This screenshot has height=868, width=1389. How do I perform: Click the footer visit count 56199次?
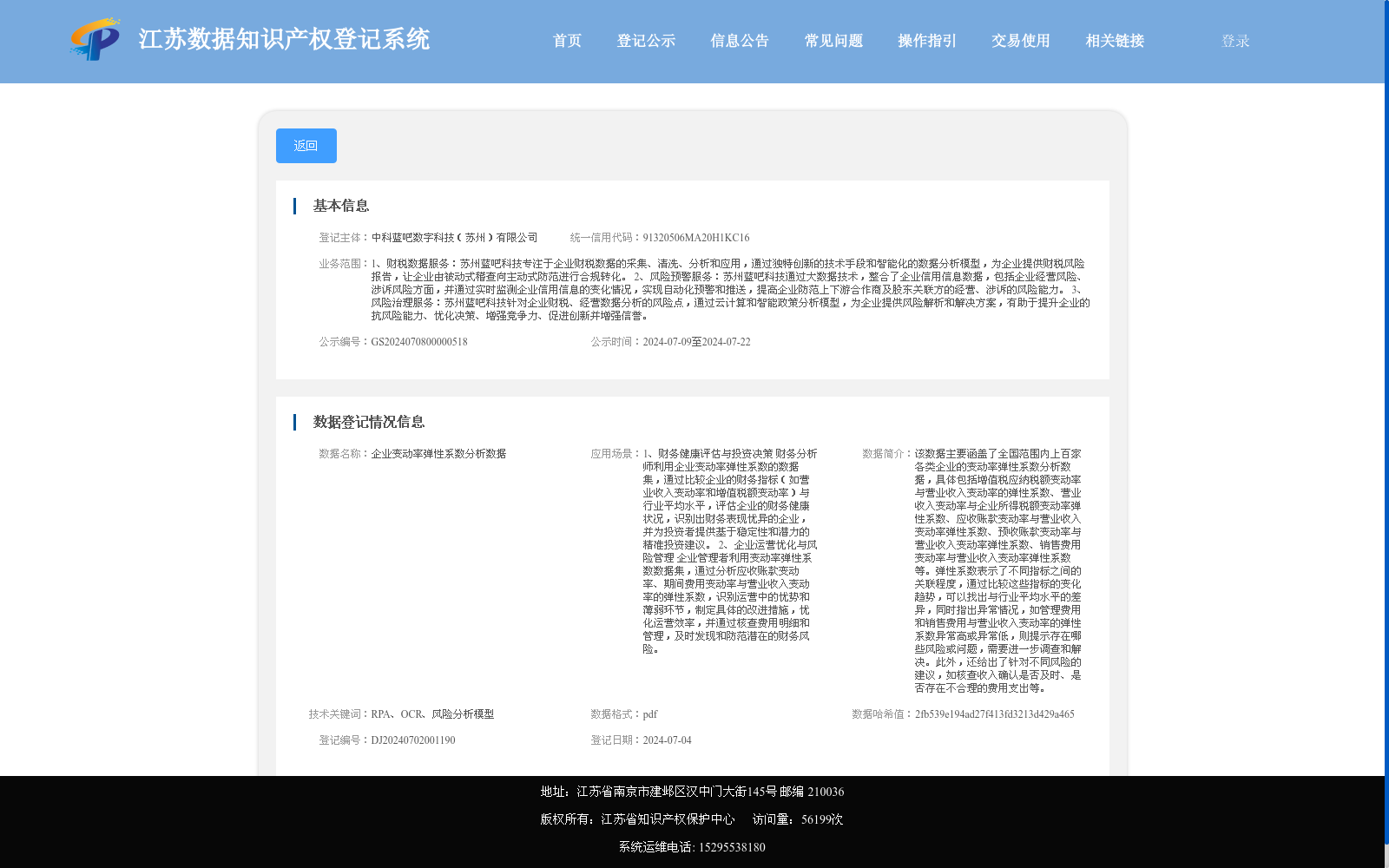822,819
